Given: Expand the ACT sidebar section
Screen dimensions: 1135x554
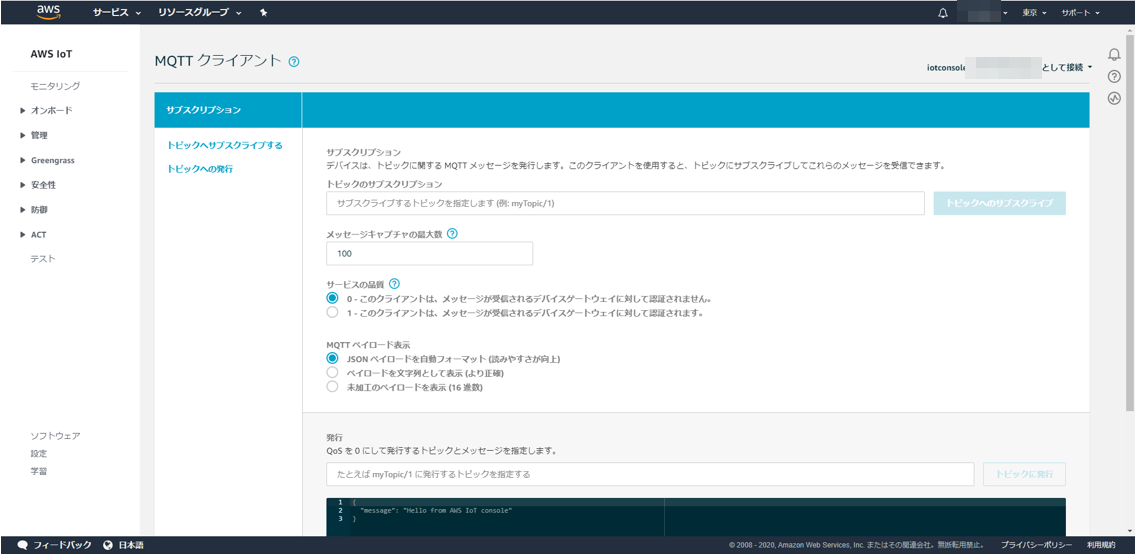Looking at the screenshot, I should (34, 235).
